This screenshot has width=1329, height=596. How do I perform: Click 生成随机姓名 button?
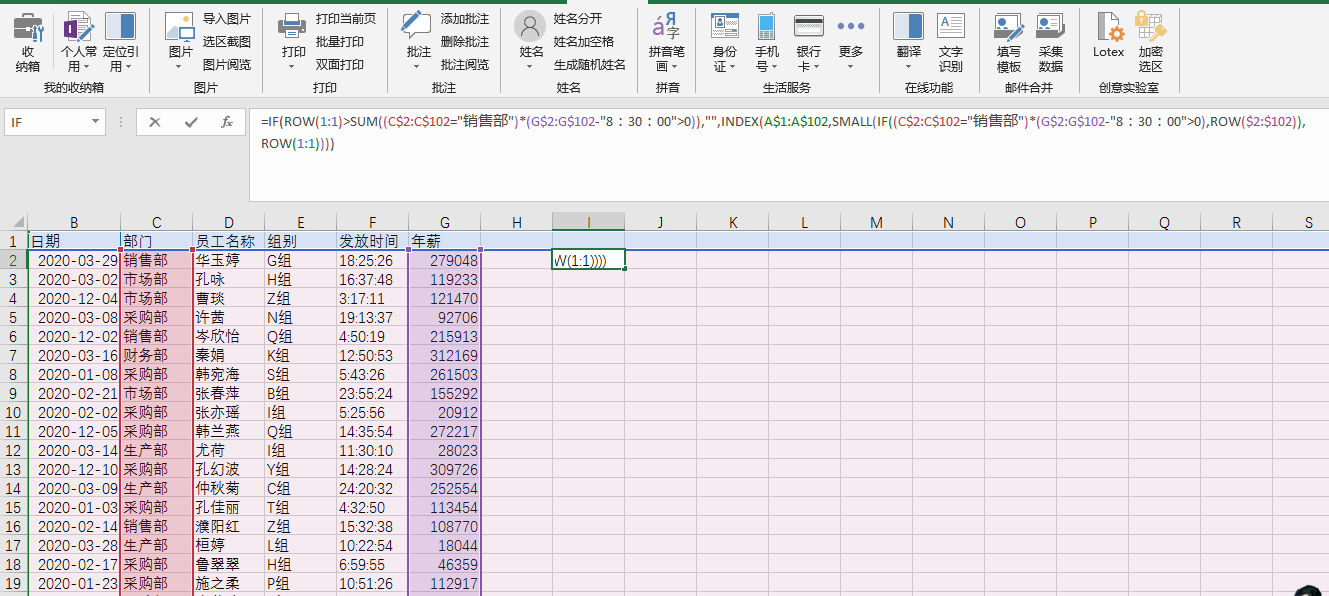[x=590, y=65]
